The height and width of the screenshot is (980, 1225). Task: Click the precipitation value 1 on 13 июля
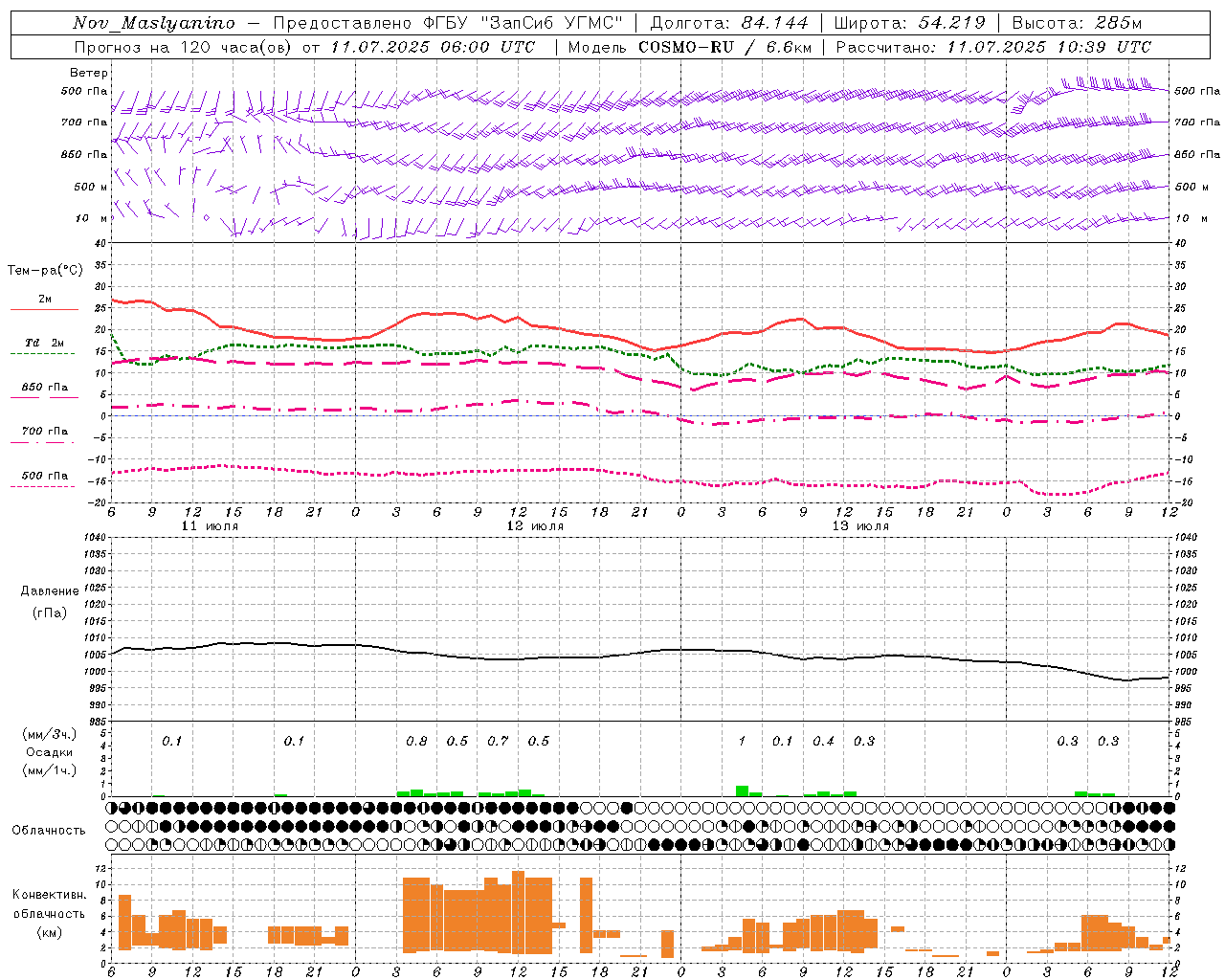coord(742,741)
